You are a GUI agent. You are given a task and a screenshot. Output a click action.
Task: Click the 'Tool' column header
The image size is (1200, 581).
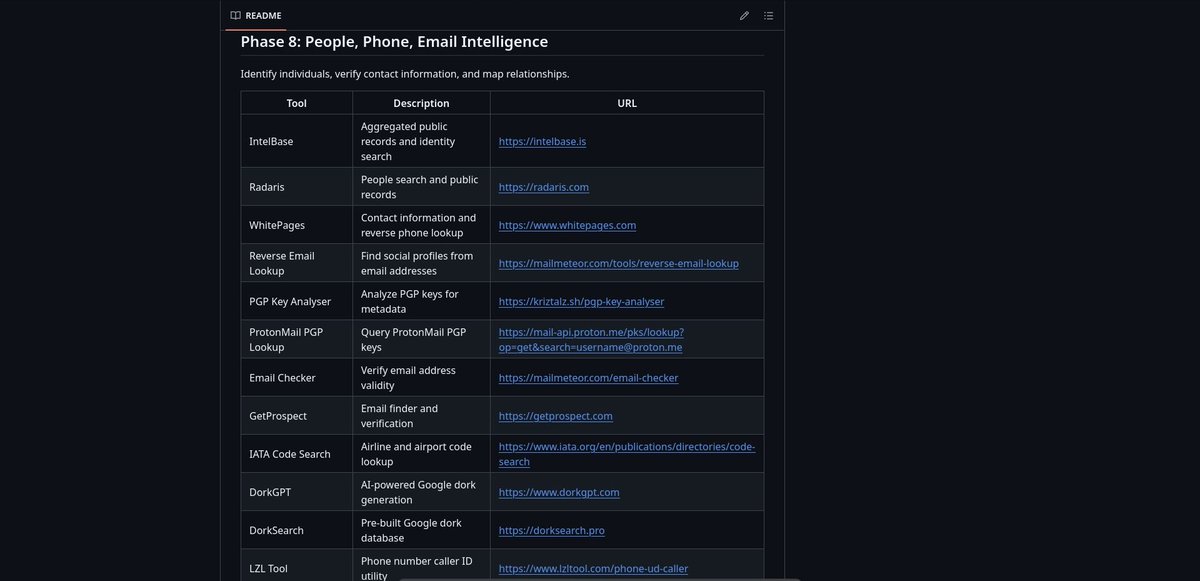[297, 103]
